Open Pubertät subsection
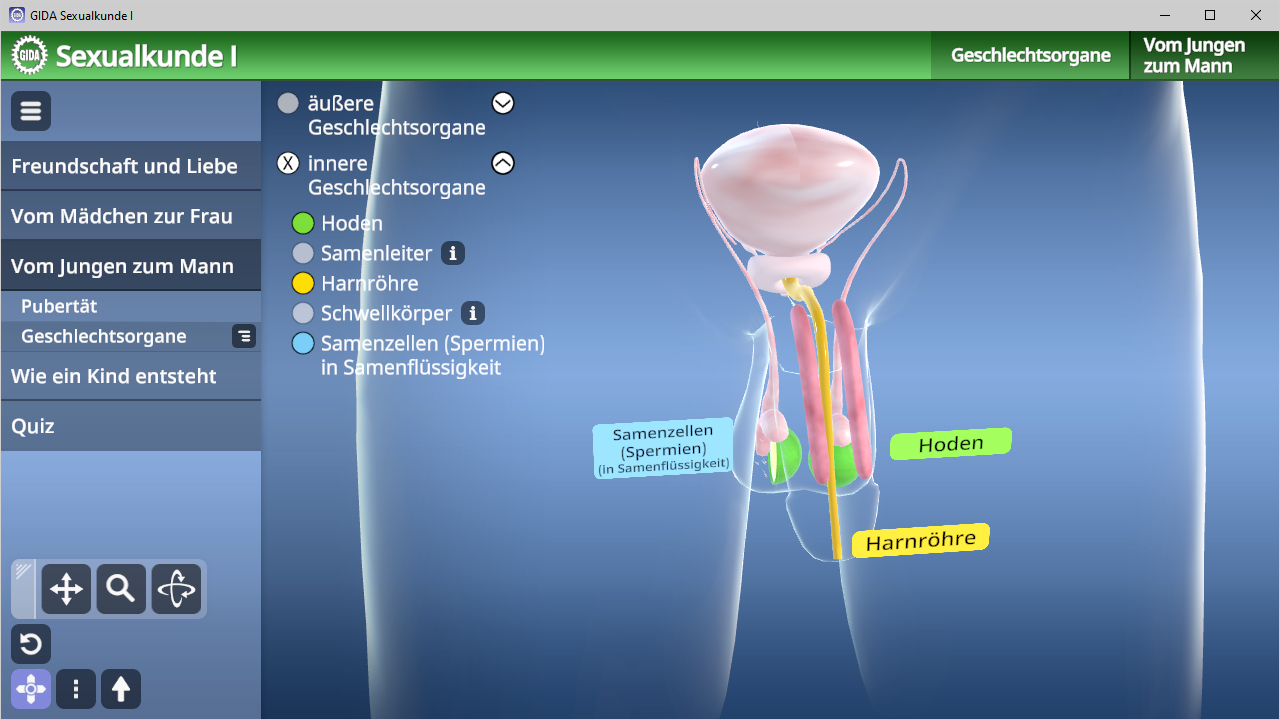 [131, 306]
